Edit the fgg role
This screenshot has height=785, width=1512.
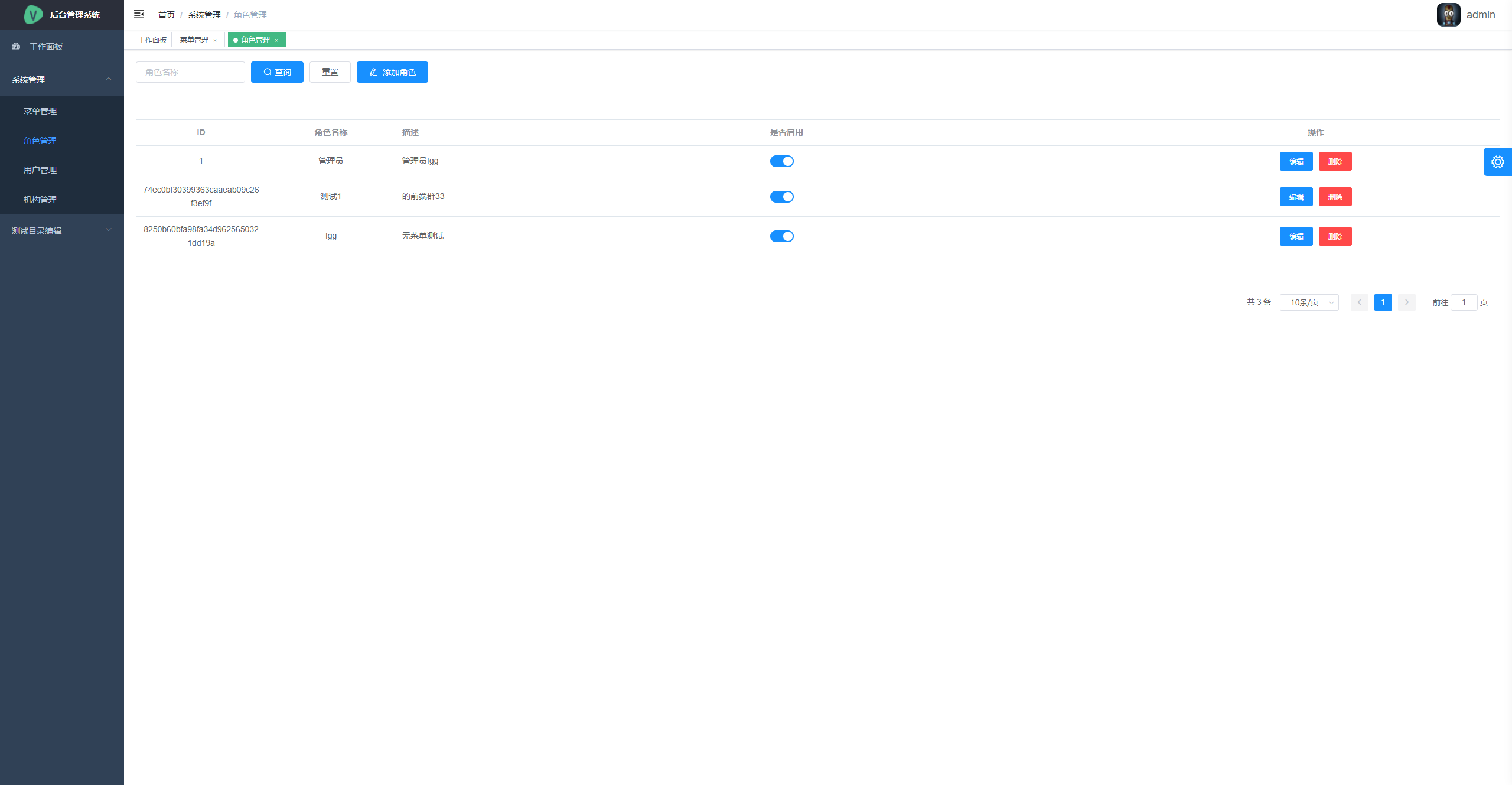pyautogui.click(x=1296, y=236)
